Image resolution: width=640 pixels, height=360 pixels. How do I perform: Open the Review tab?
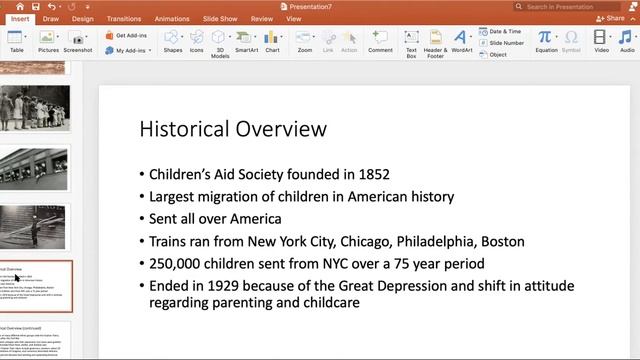pyautogui.click(x=262, y=19)
